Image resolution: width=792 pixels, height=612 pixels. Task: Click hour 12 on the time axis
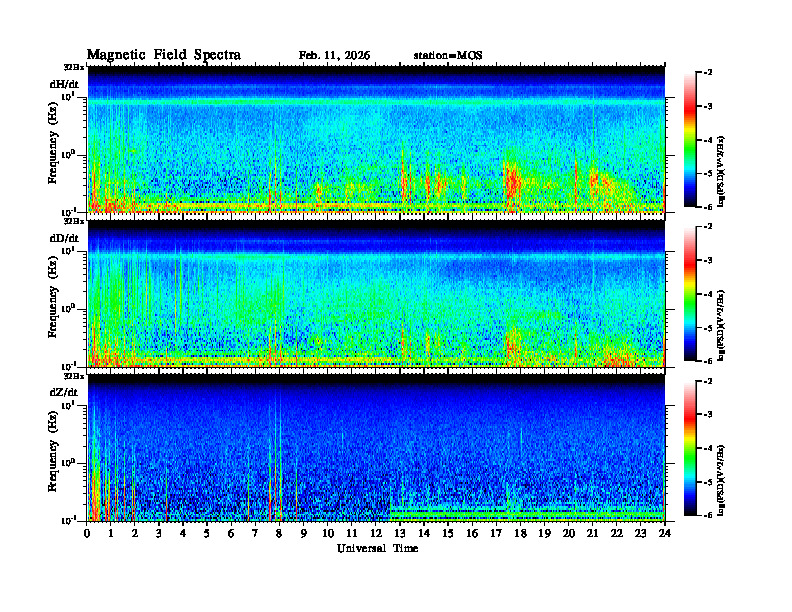376,533
